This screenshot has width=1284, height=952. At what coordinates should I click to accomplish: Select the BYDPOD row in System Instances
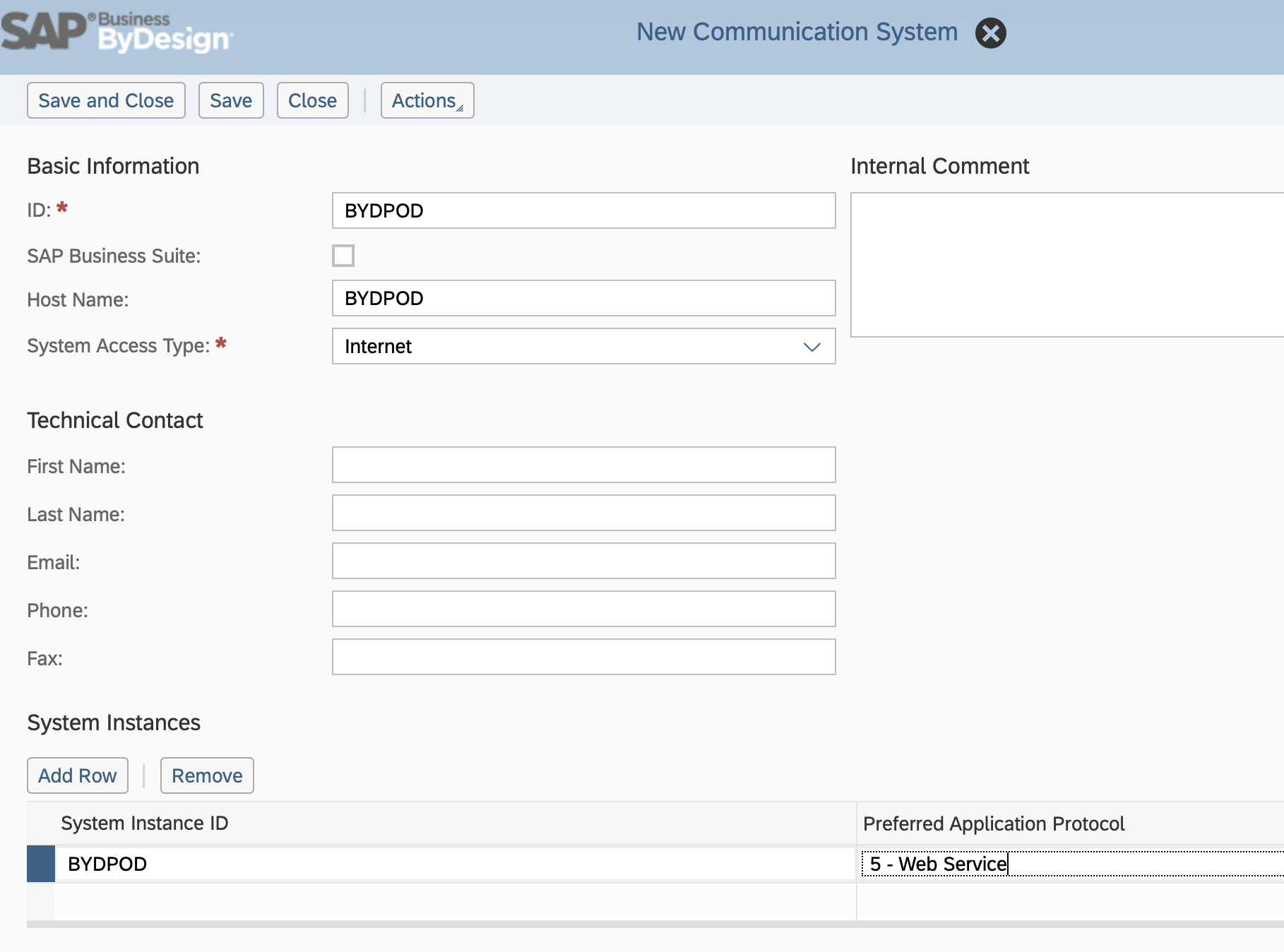(x=40, y=863)
